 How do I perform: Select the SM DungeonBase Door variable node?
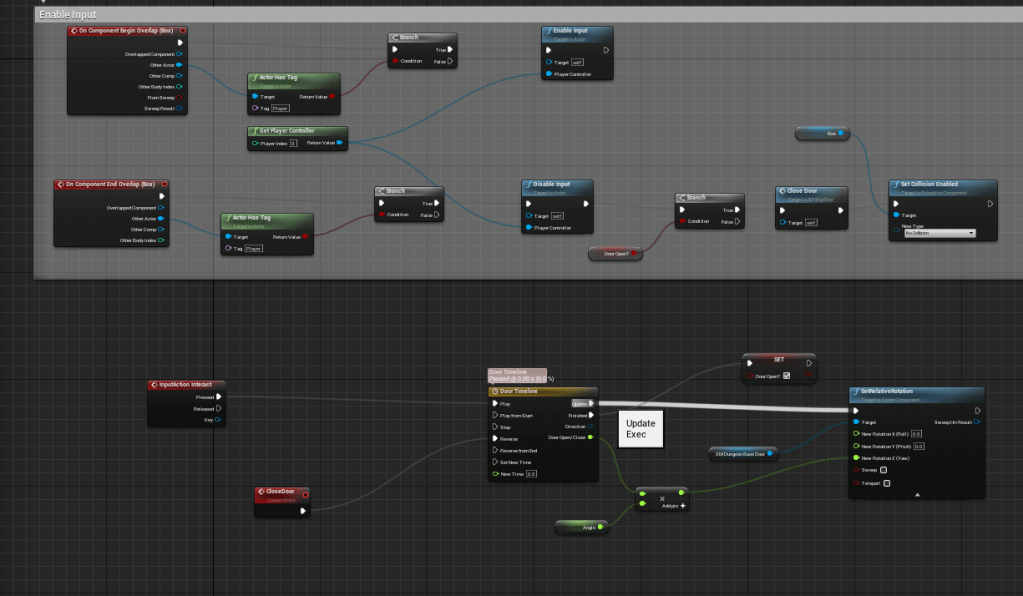click(x=739, y=454)
